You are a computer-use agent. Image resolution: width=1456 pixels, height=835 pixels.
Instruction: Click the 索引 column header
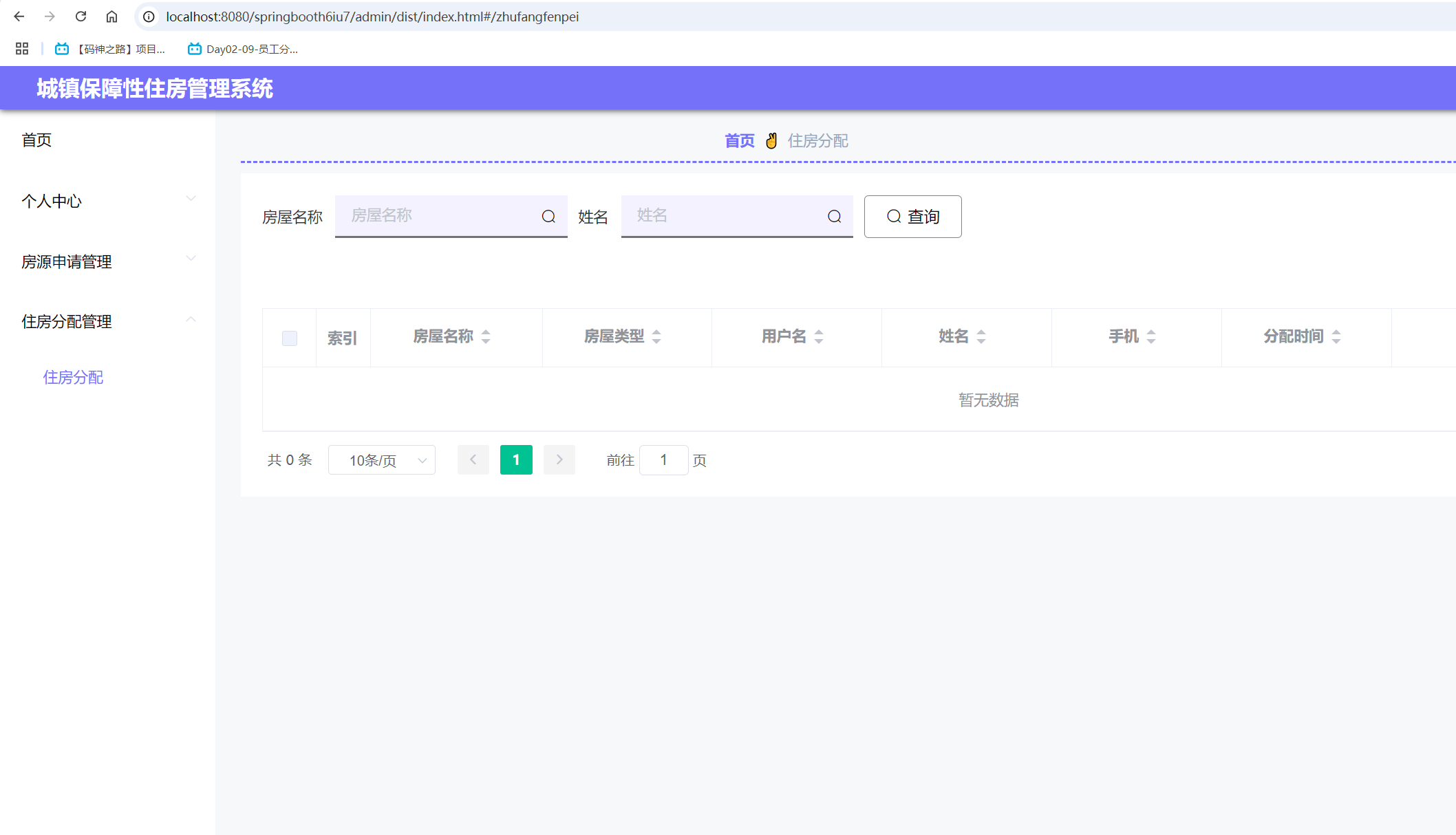coord(342,338)
